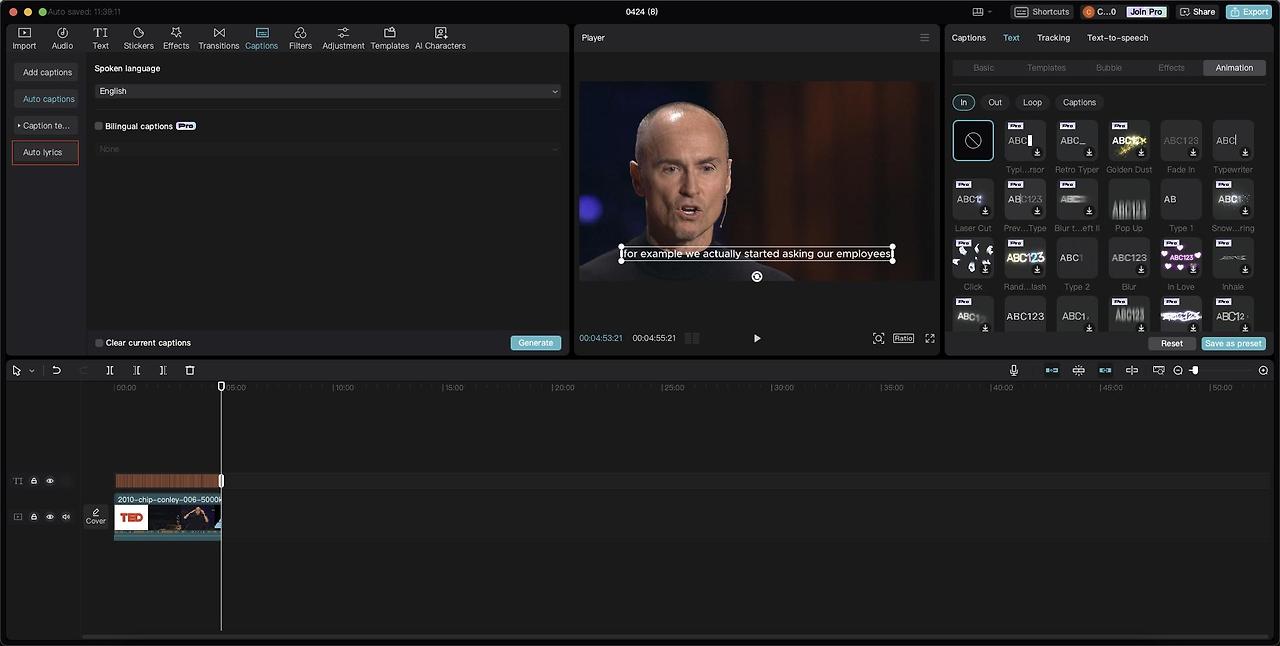Remove In animation with the none icon
Screen dimensions: 1280x646
(973, 141)
